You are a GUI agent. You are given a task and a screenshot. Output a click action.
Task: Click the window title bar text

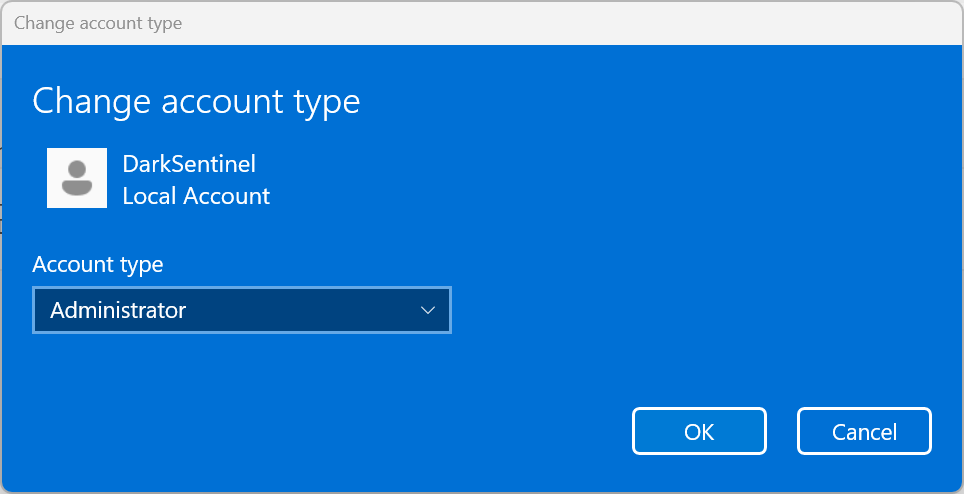98,23
